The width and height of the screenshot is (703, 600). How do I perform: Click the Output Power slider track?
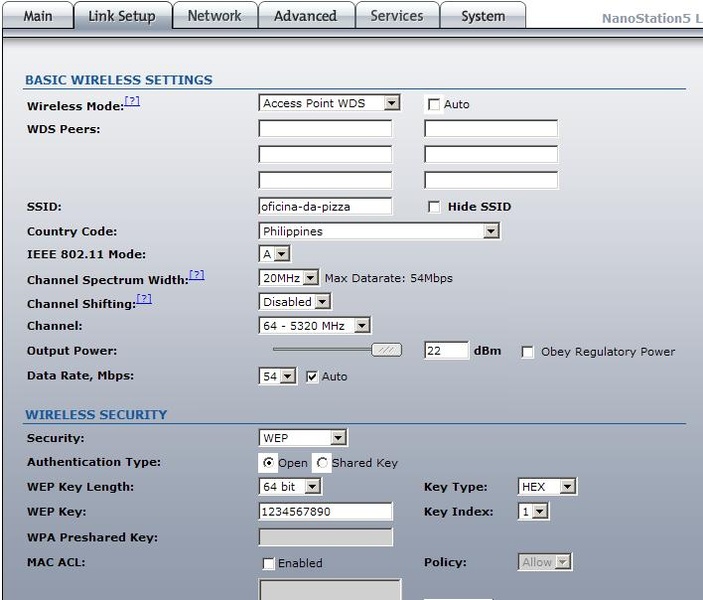point(322,349)
